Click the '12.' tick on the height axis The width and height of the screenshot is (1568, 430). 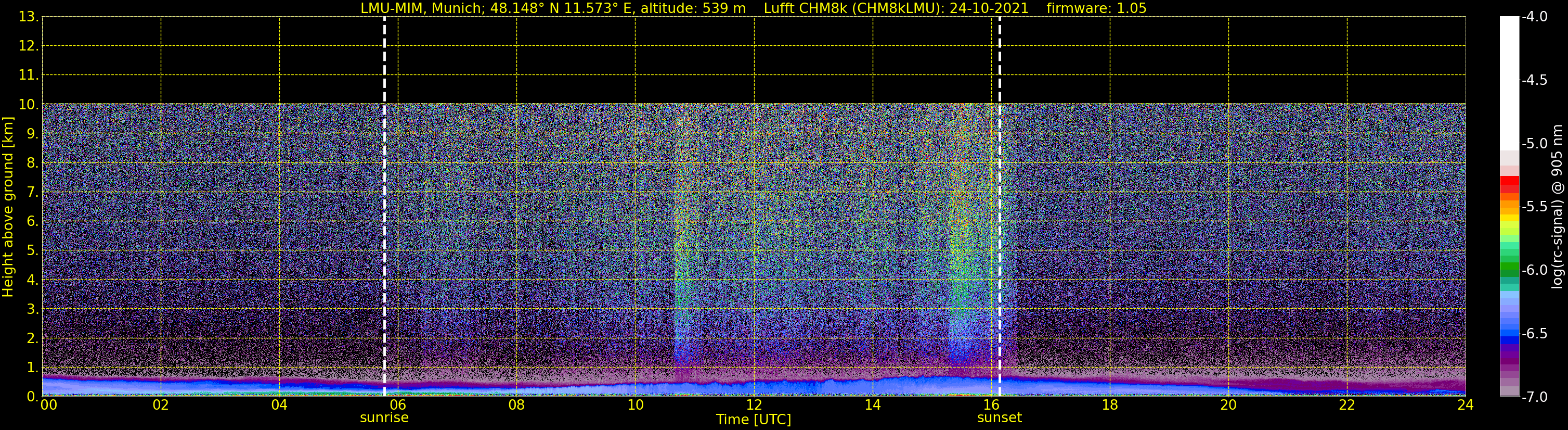29,46
